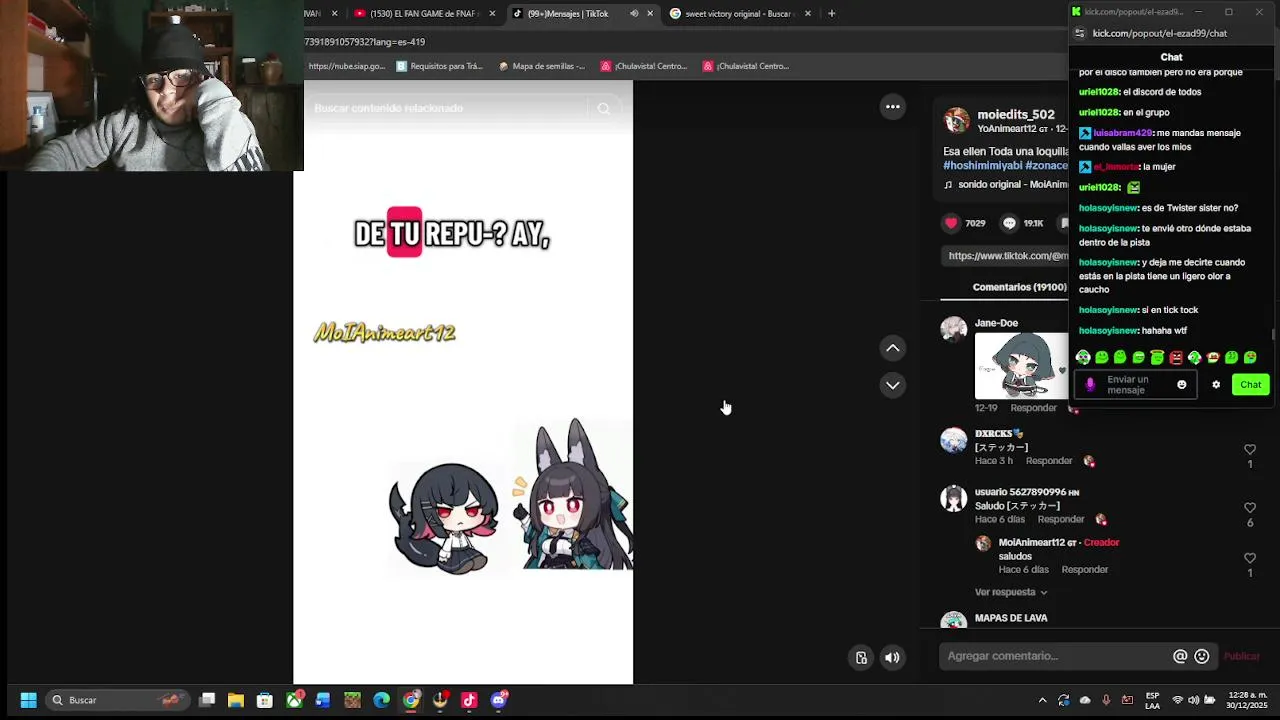Open TikTok app from taskbar
This screenshot has width=1280, height=720.
tap(469, 700)
